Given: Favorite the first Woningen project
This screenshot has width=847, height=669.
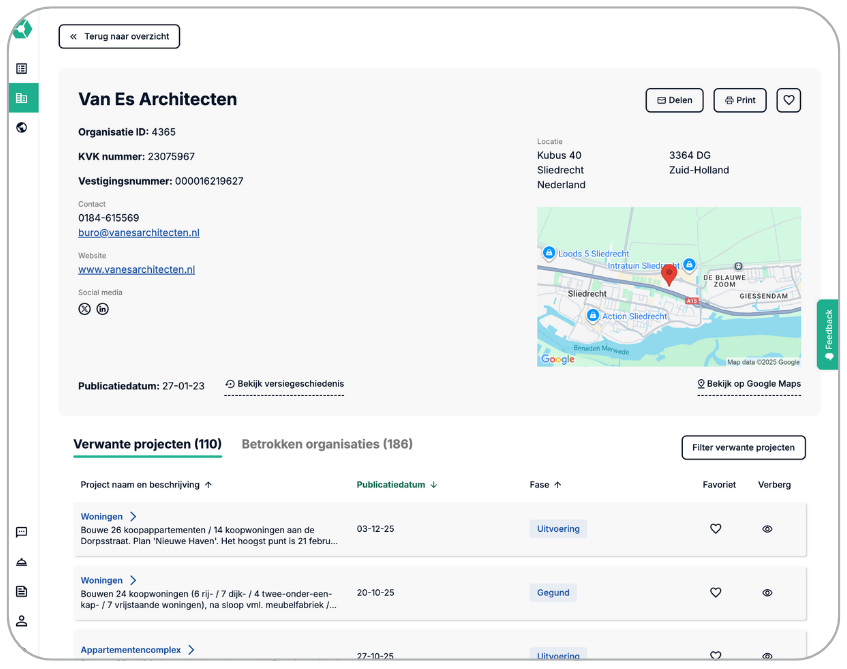Looking at the screenshot, I should click(x=715, y=529).
